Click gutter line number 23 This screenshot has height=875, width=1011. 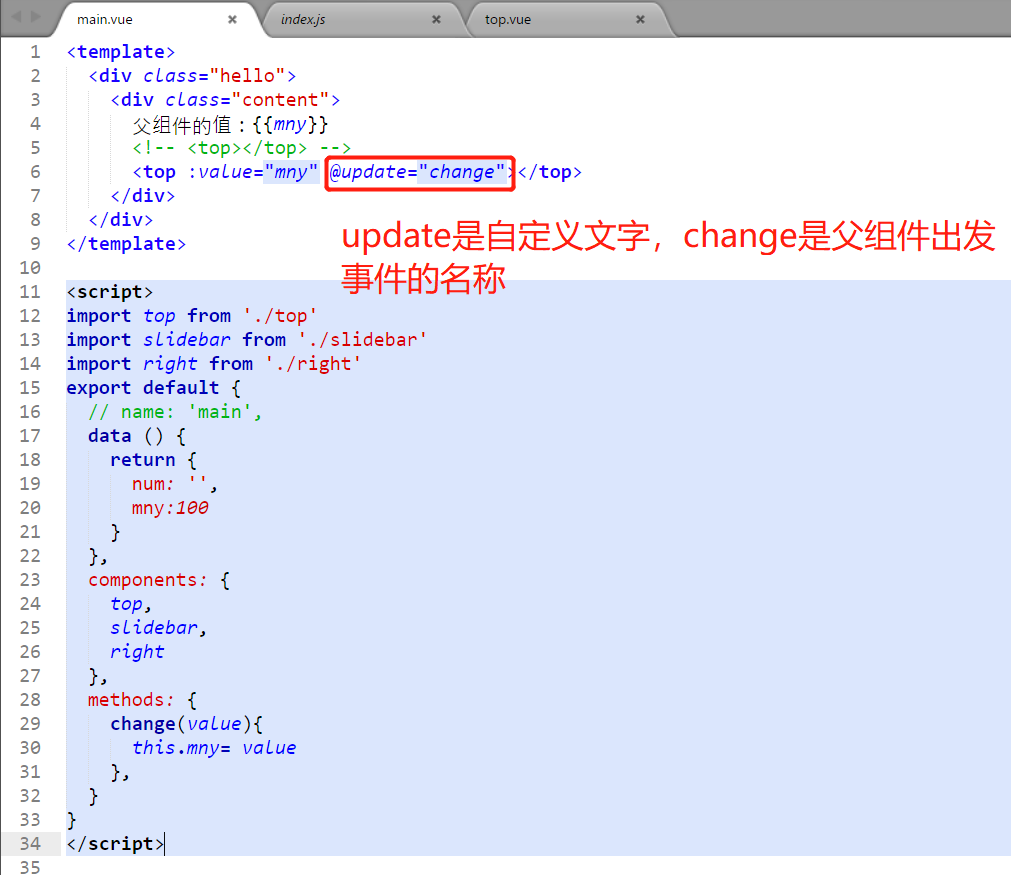tap(30, 580)
